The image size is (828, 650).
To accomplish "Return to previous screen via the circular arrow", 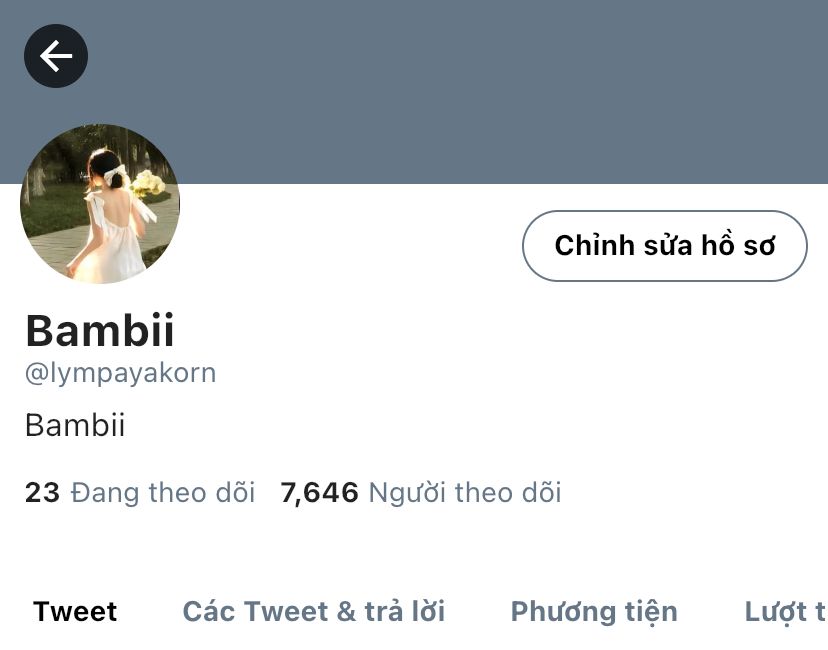I will [x=56, y=56].
